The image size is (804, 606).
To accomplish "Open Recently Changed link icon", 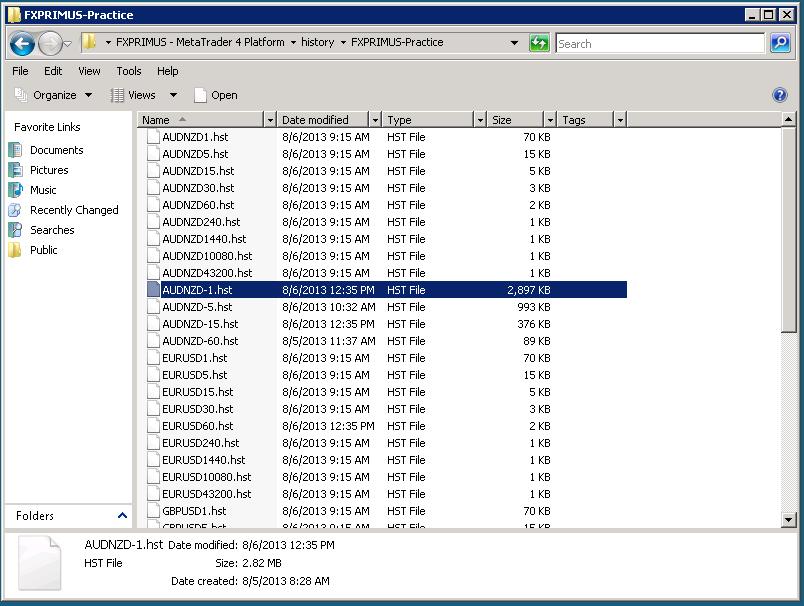I will tap(15, 210).
